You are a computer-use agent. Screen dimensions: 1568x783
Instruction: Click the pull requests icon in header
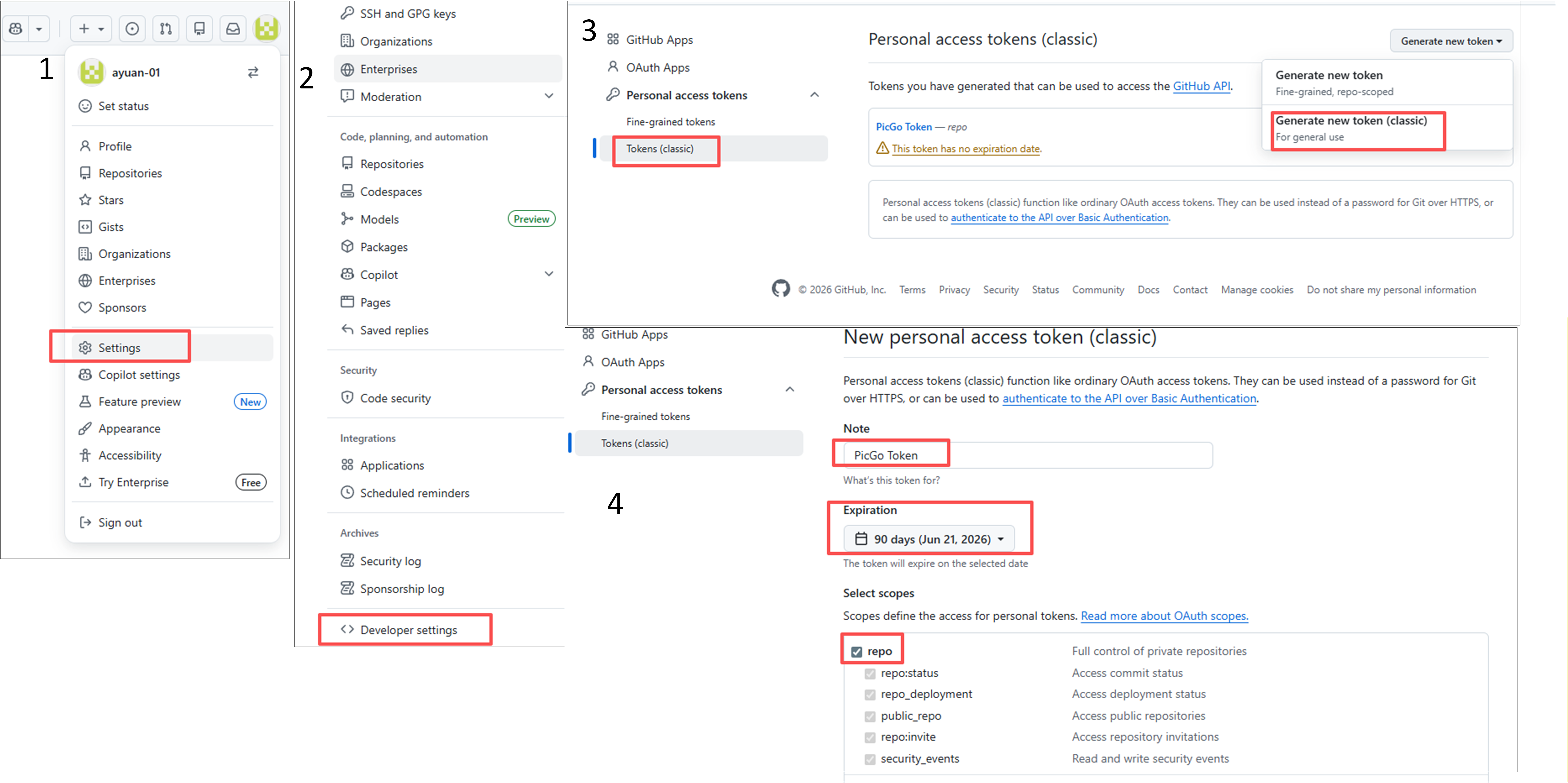coord(166,28)
